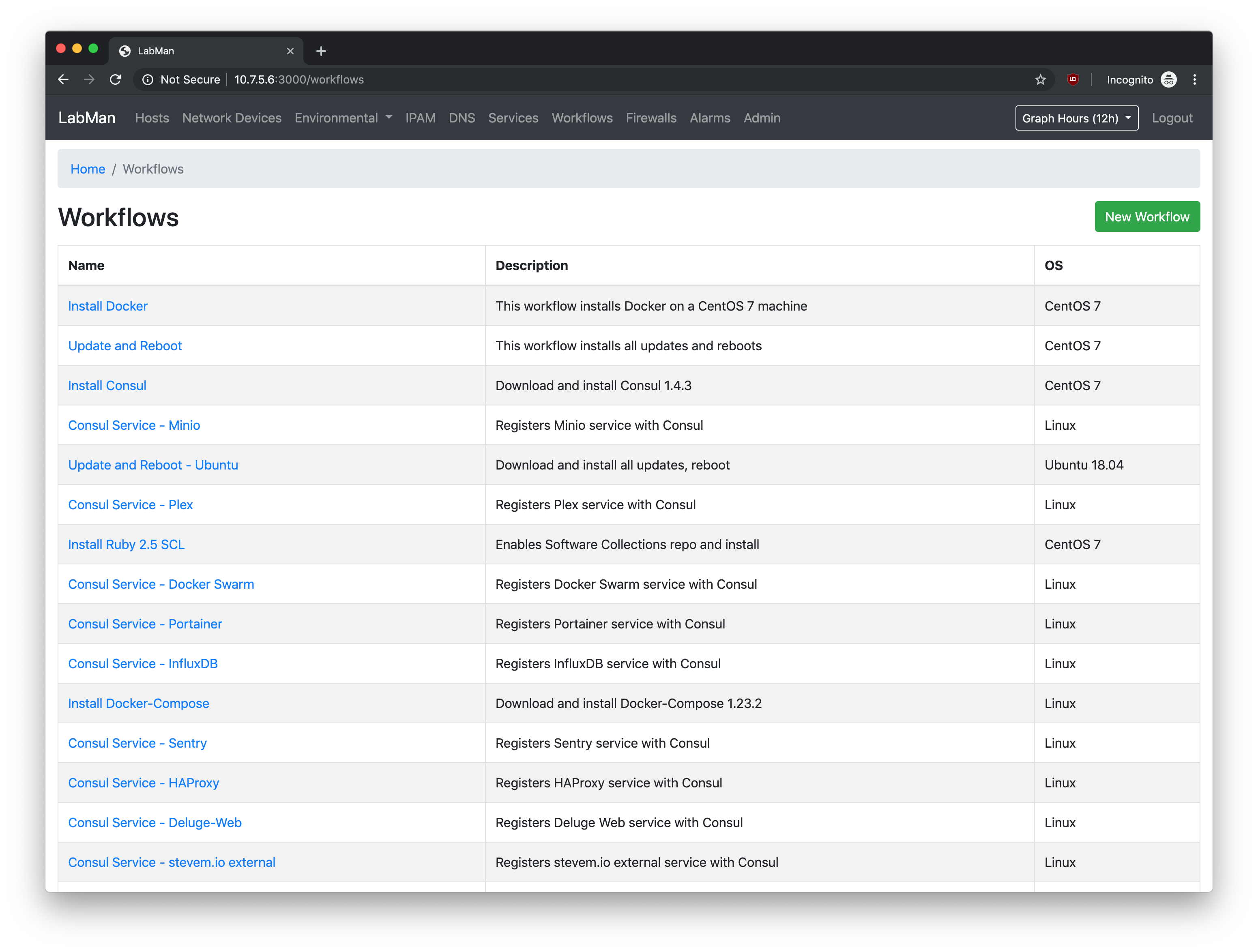Open a new browser tab
The height and width of the screenshot is (952, 1258).
[321, 51]
